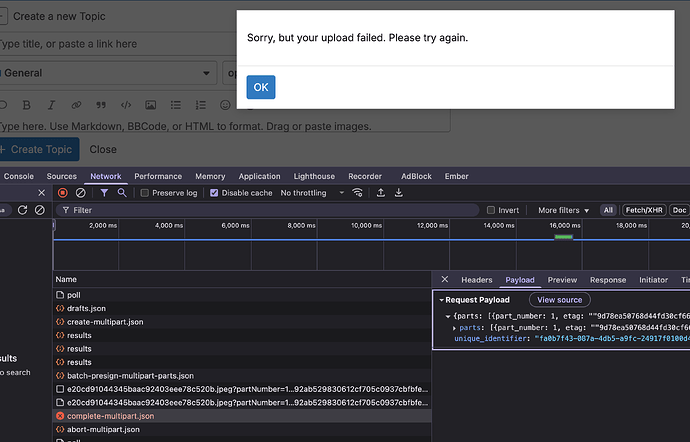Insert a hyperlink via the composer toolbar
The height and width of the screenshot is (442, 690).
pyautogui.click(x=76, y=105)
